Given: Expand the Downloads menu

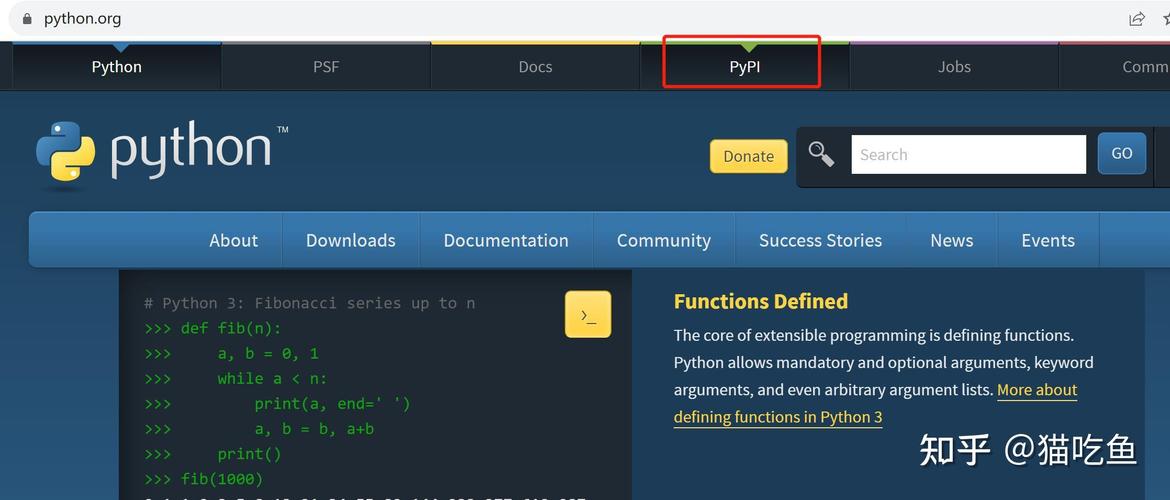Looking at the screenshot, I should (351, 240).
